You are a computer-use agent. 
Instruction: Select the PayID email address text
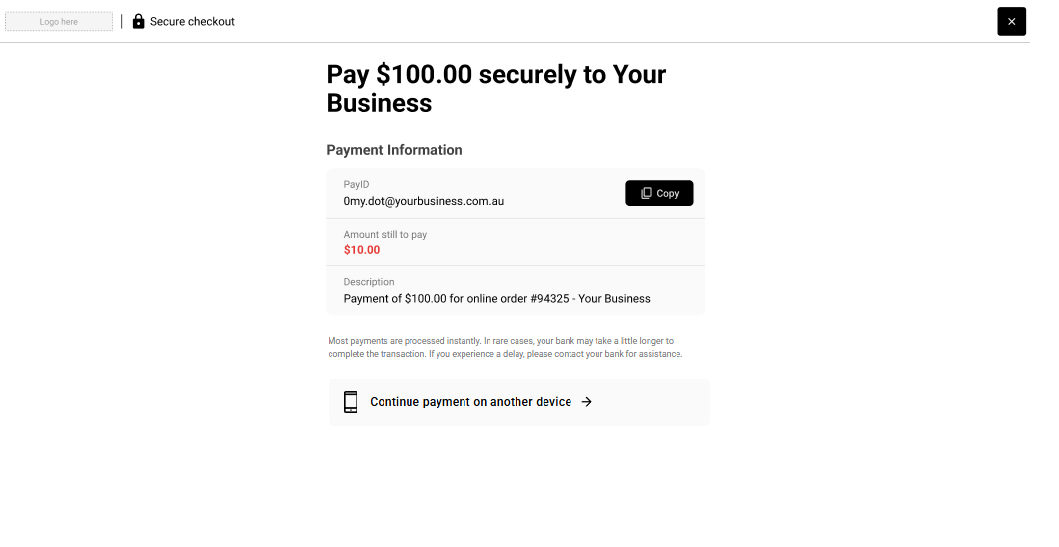[x=423, y=201]
